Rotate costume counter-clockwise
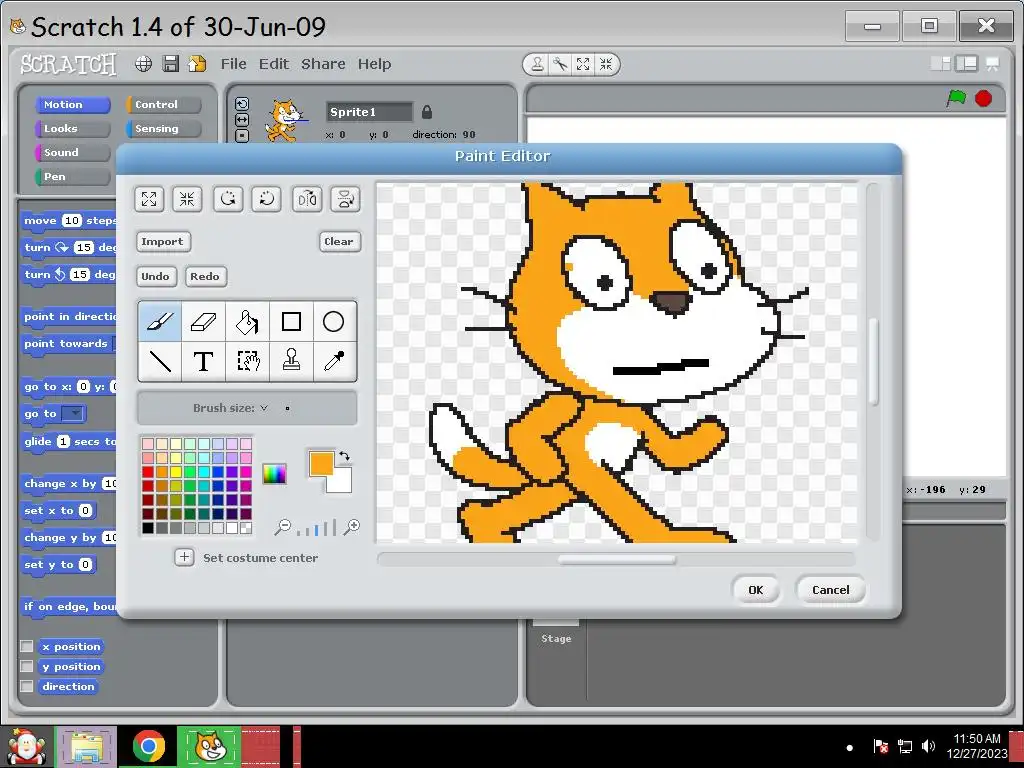Screen dimensions: 1024x768 (228, 199)
